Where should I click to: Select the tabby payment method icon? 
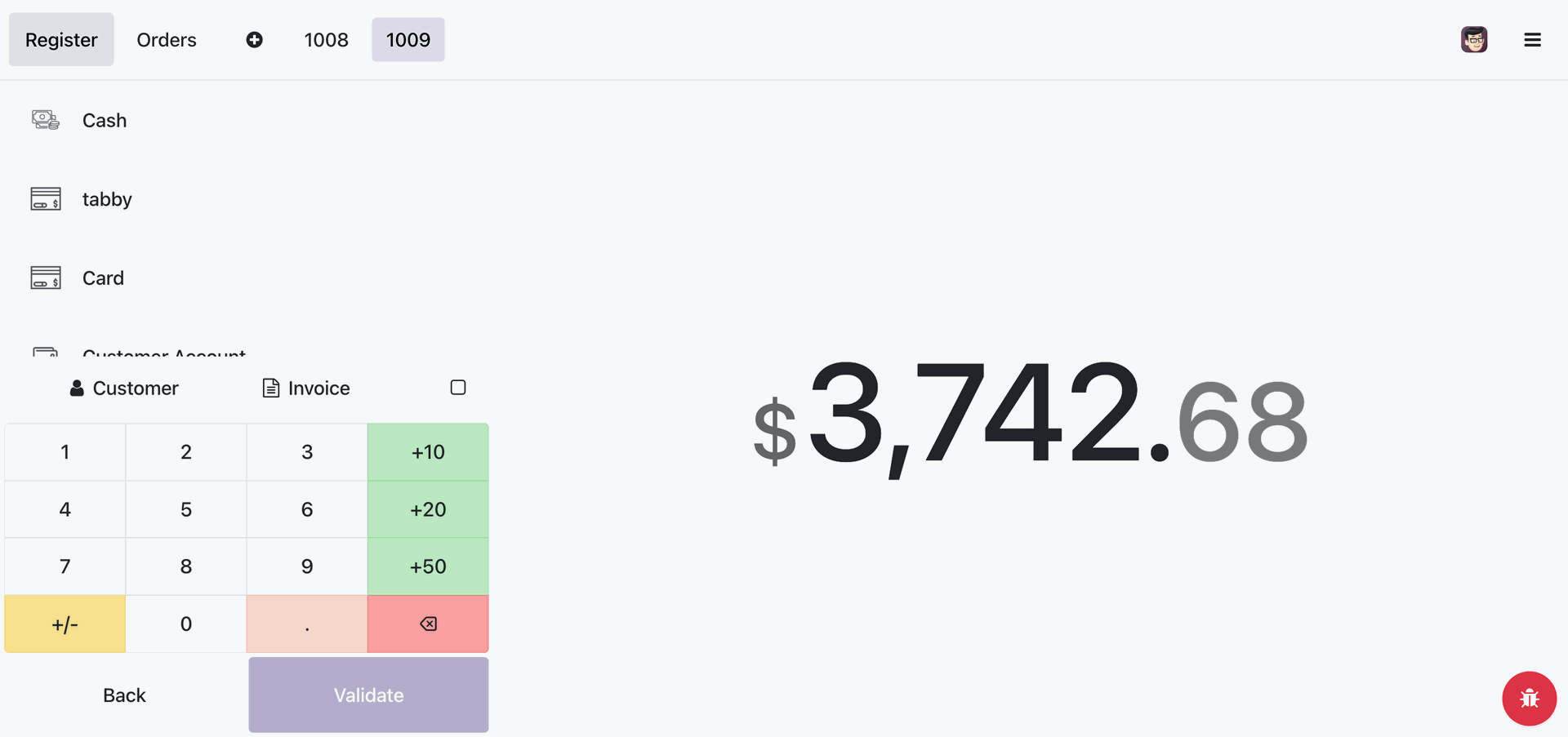click(46, 199)
